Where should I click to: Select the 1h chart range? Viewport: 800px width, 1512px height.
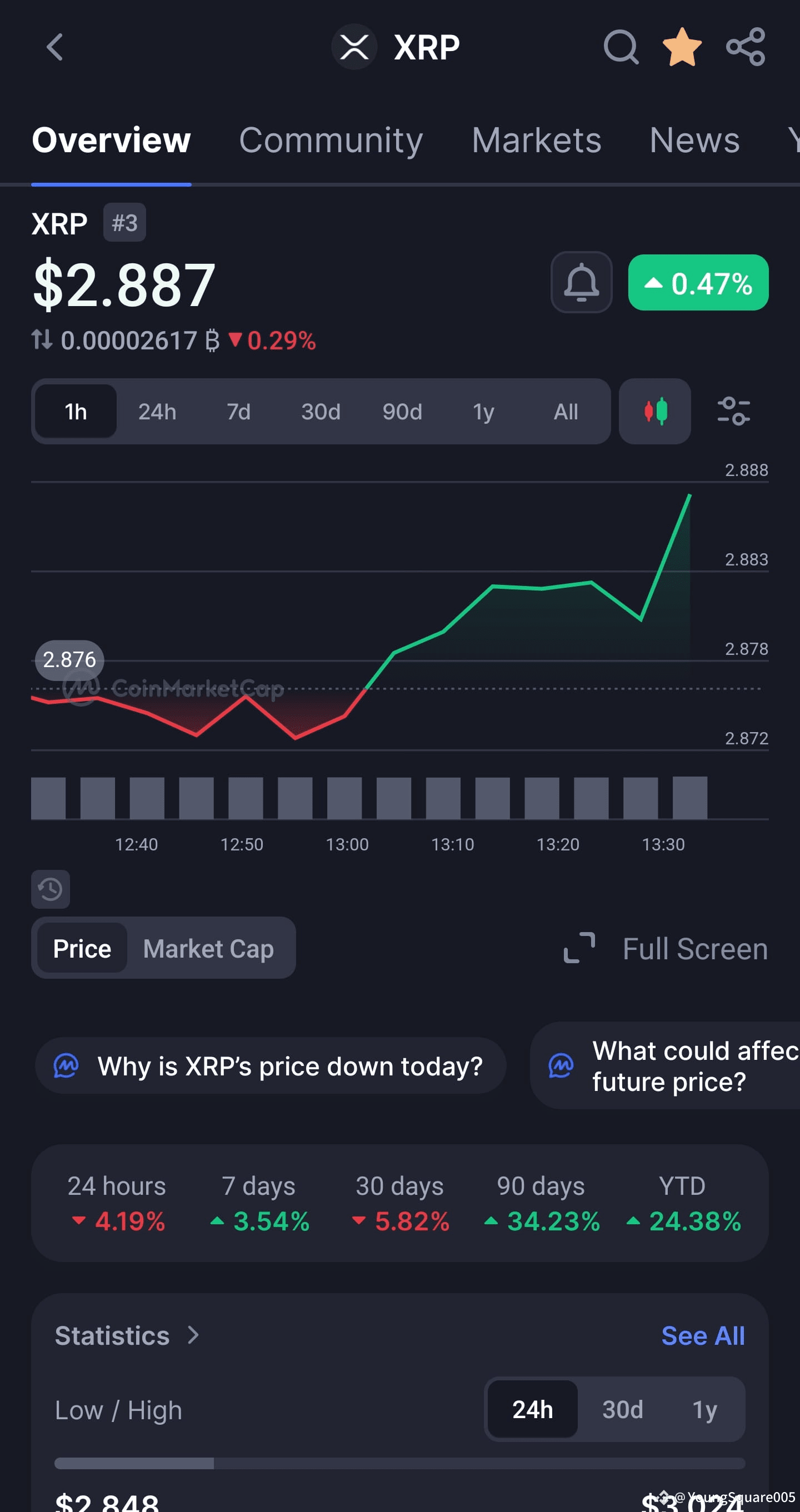pos(76,412)
